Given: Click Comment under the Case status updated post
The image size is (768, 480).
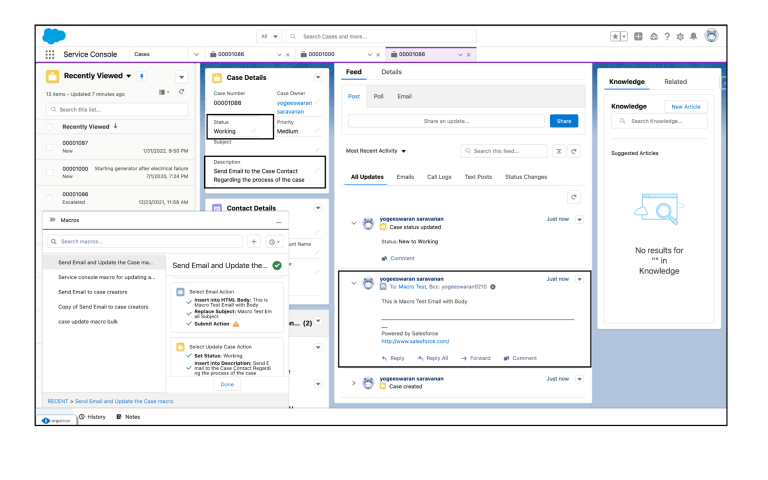Looking at the screenshot, I should [x=398, y=258].
